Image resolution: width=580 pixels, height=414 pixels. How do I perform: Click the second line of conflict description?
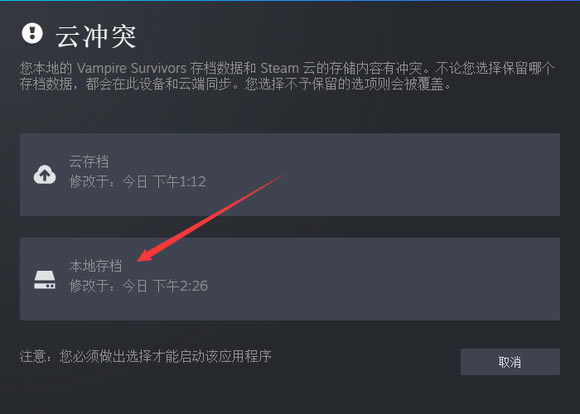pos(236,84)
